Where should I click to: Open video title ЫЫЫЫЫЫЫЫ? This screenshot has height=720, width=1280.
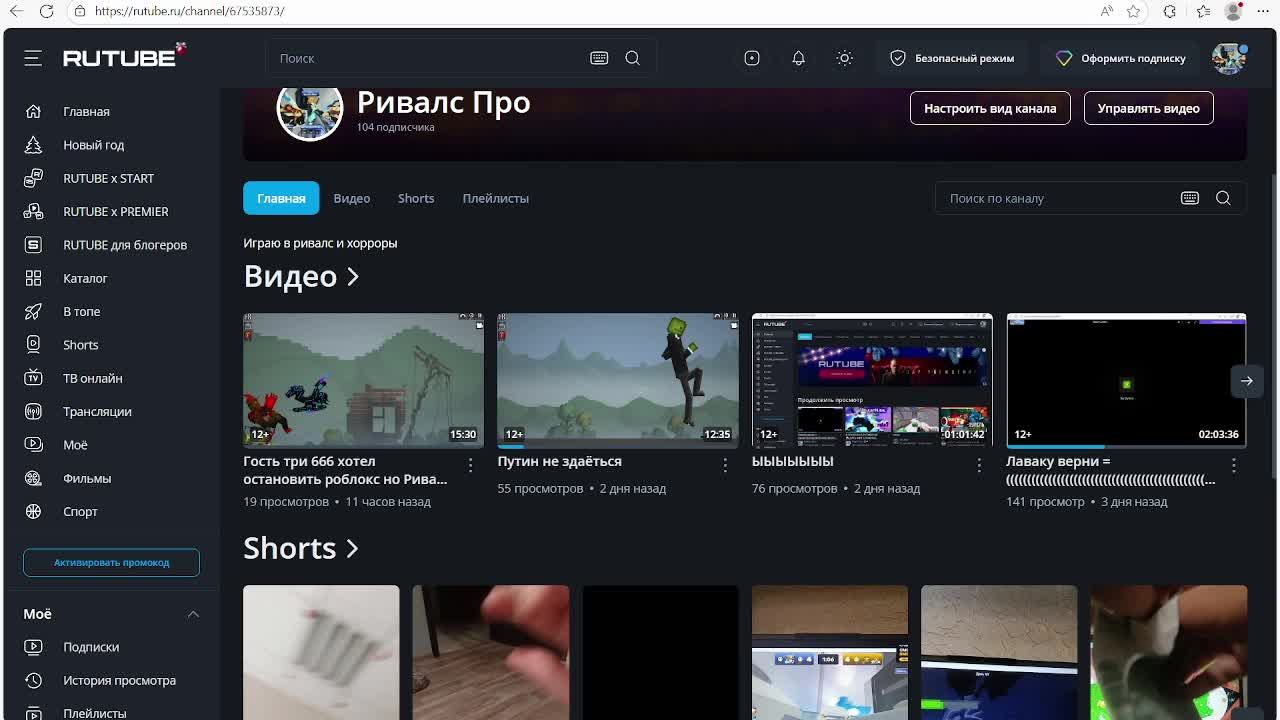793,461
